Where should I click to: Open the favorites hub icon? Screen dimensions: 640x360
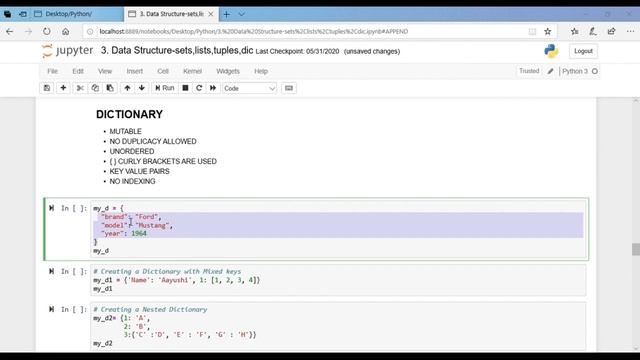575,31
